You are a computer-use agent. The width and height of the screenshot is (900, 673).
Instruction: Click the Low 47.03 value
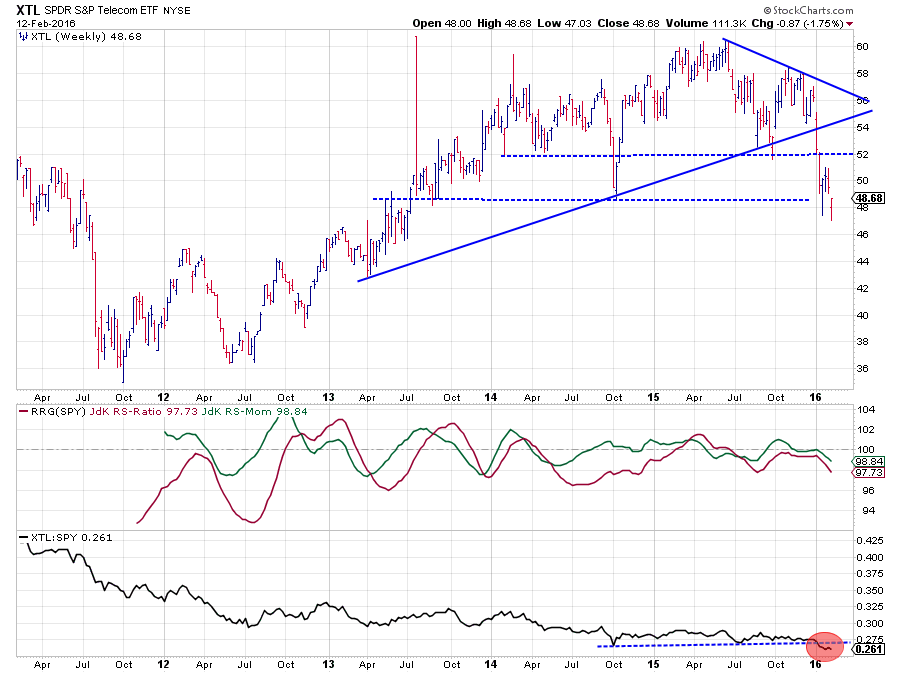click(x=564, y=24)
